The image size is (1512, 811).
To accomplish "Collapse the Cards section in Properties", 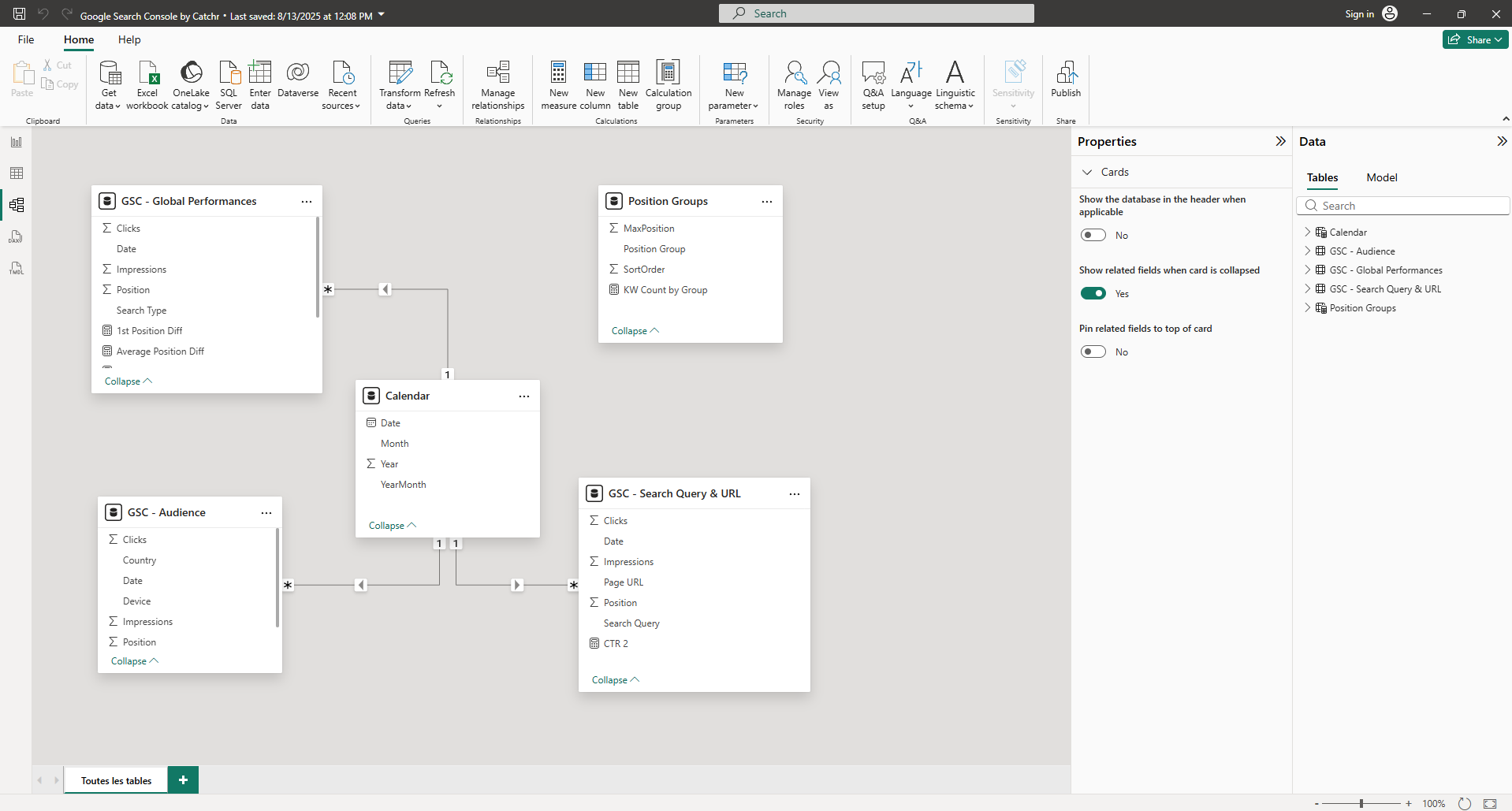I will click(x=1087, y=171).
